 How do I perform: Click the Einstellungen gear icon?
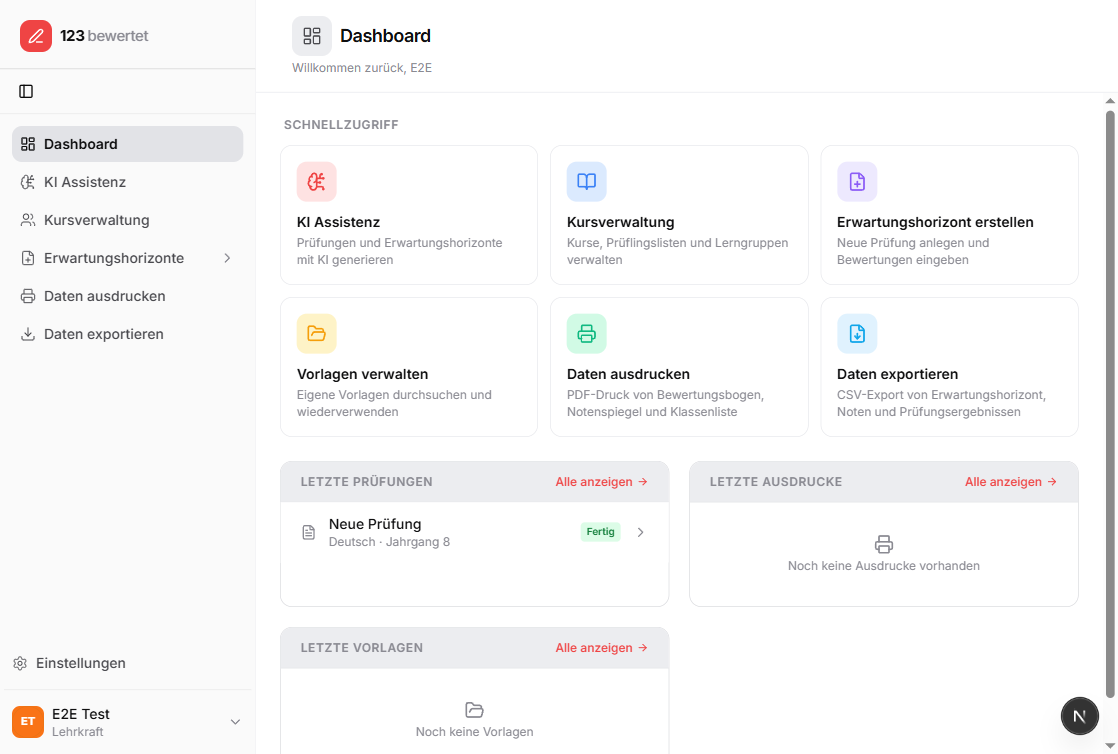(20, 663)
